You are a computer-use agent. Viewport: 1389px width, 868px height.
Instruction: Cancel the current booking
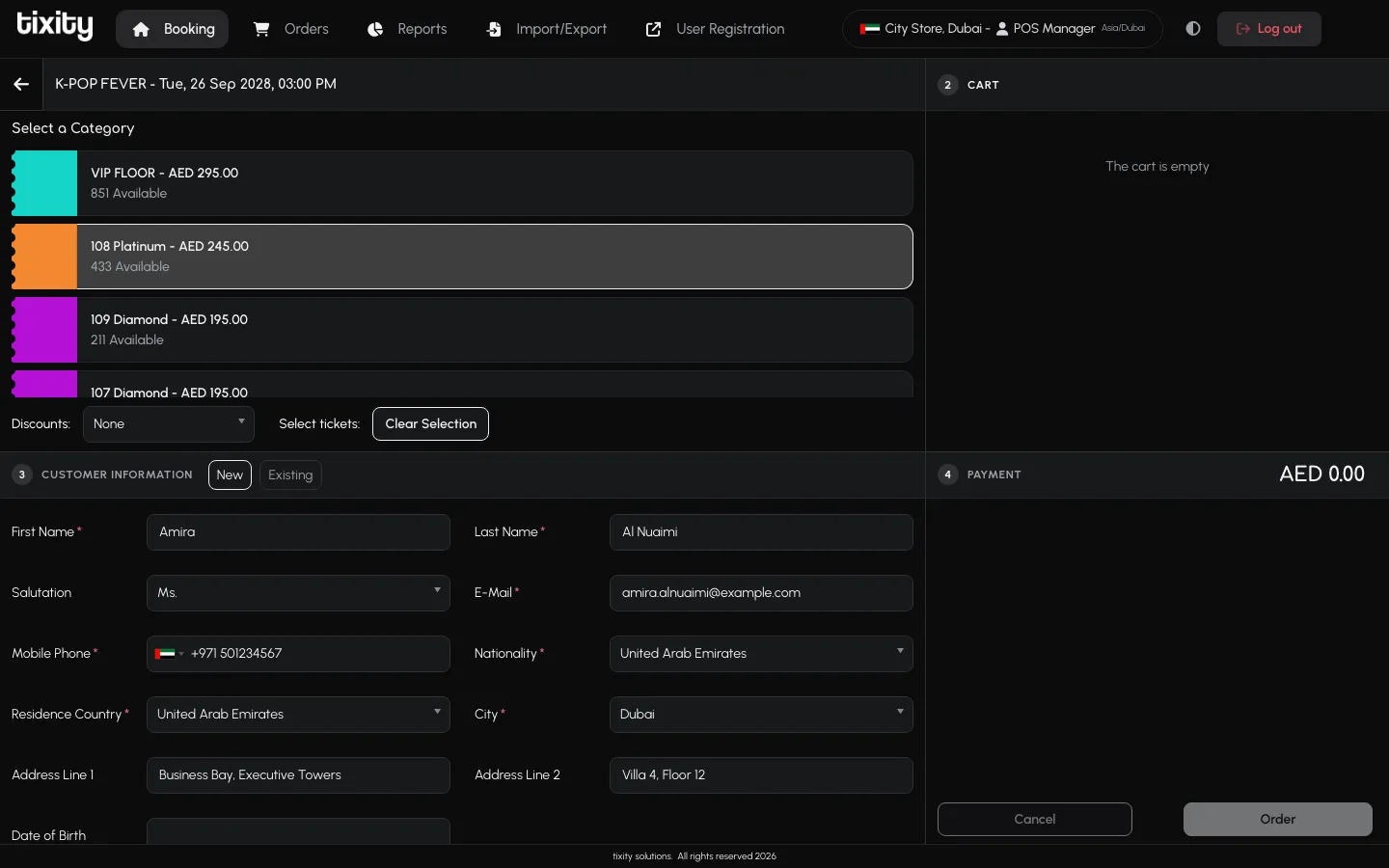click(1035, 820)
